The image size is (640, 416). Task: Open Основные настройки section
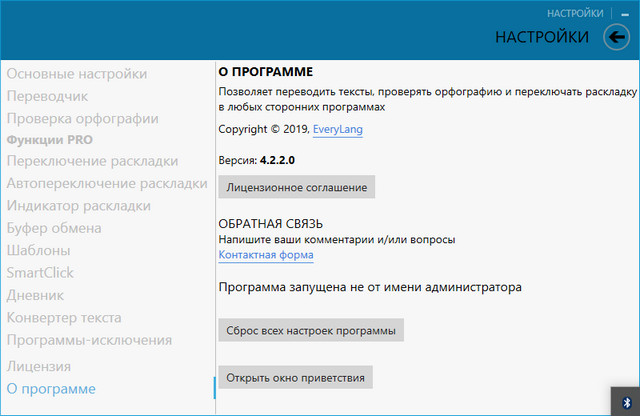click(77, 74)
